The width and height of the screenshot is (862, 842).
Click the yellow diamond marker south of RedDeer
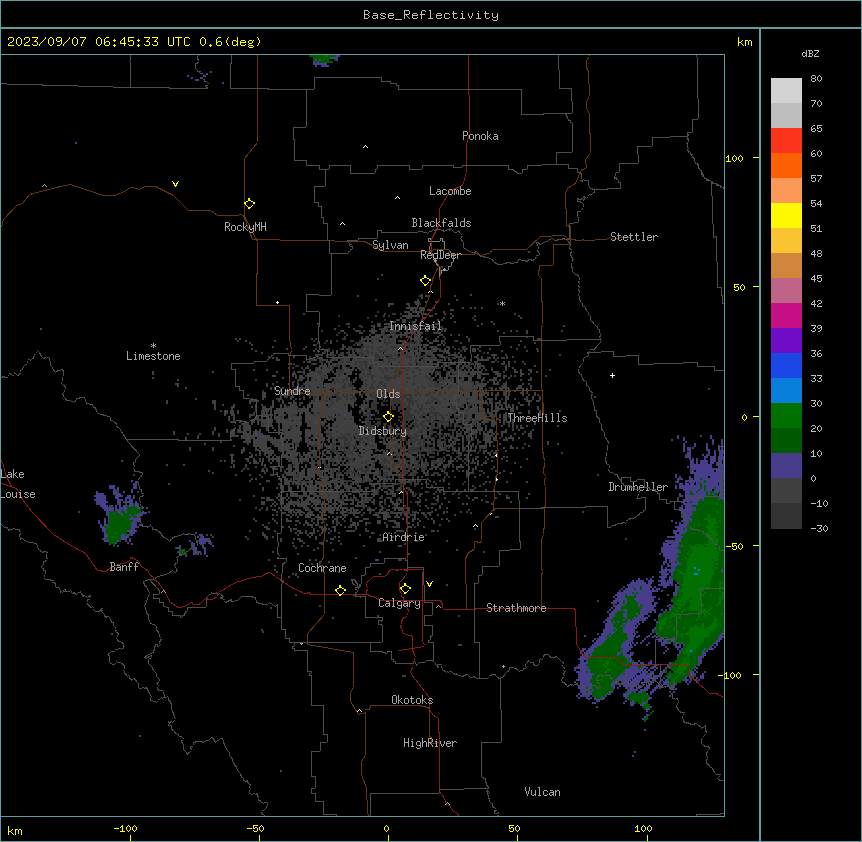425,281
